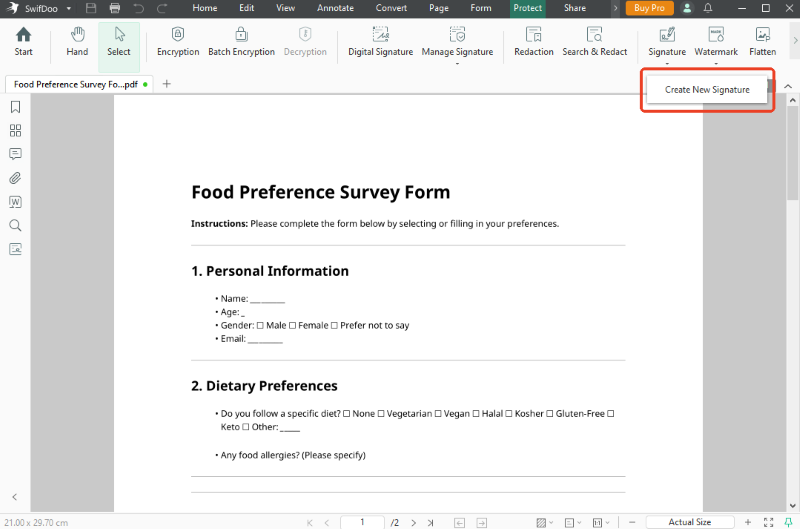This screenshot has width=800, height=529.
Task: Open the Flatten tool
Action: click(x=762, y=42)
